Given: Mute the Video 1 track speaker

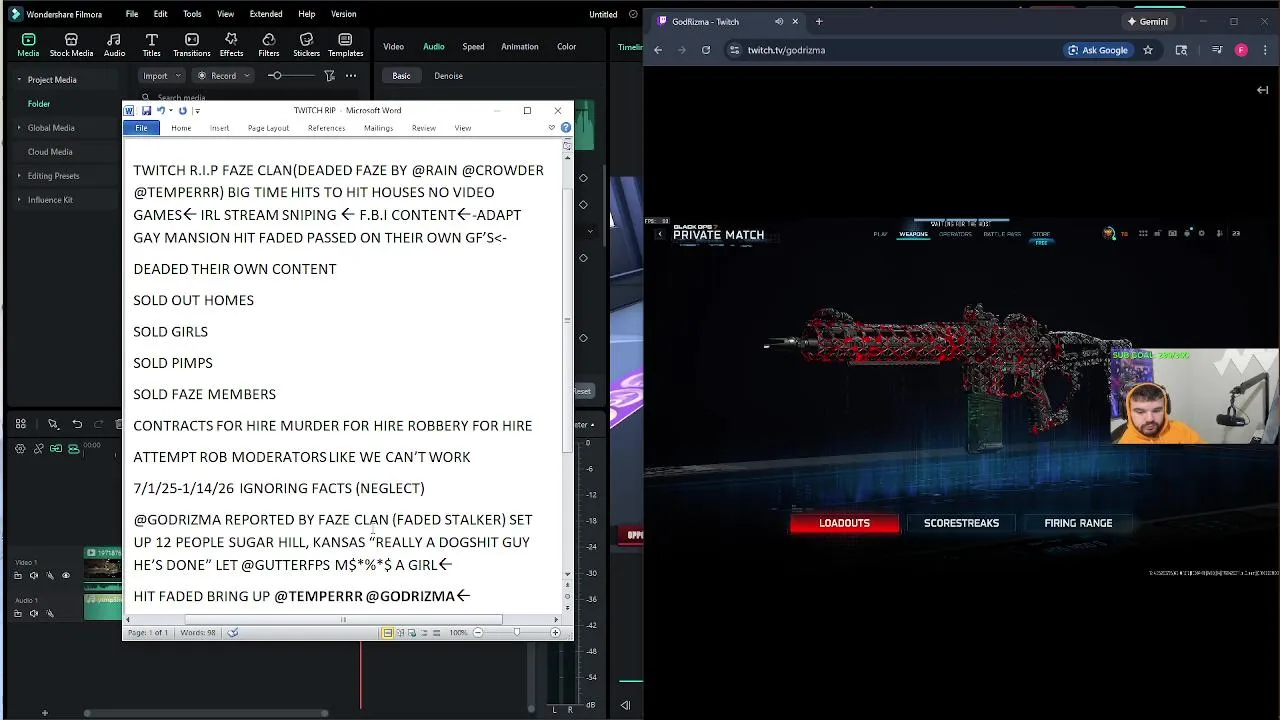Looking at the screenshot, I should (34, 575).
